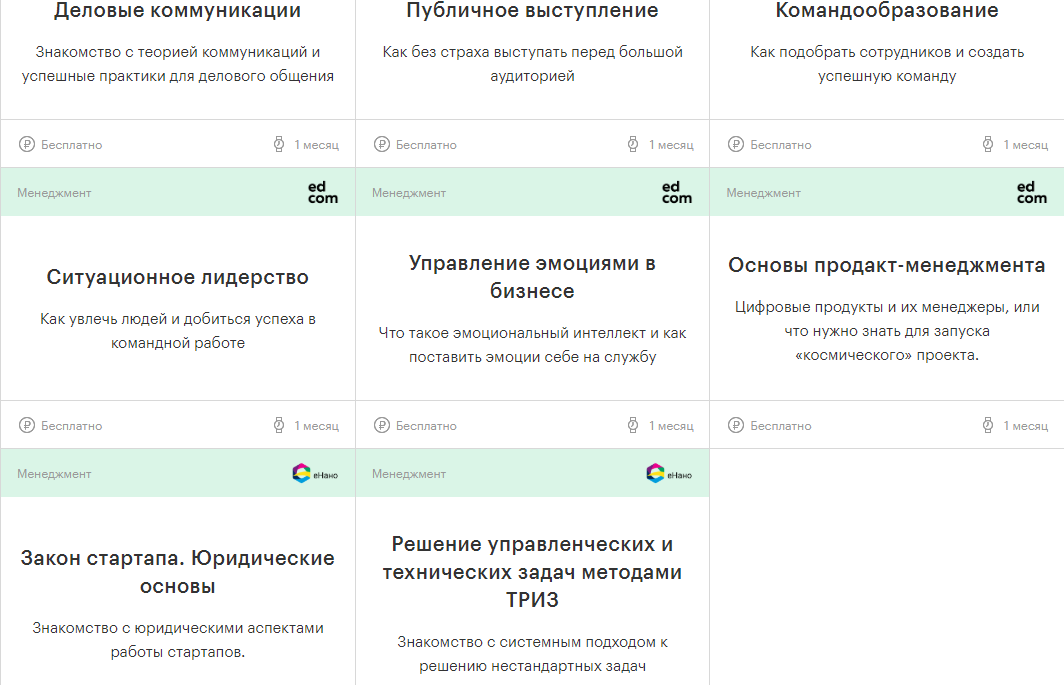Open the Деловые коммуникации course

click(177, 11)
